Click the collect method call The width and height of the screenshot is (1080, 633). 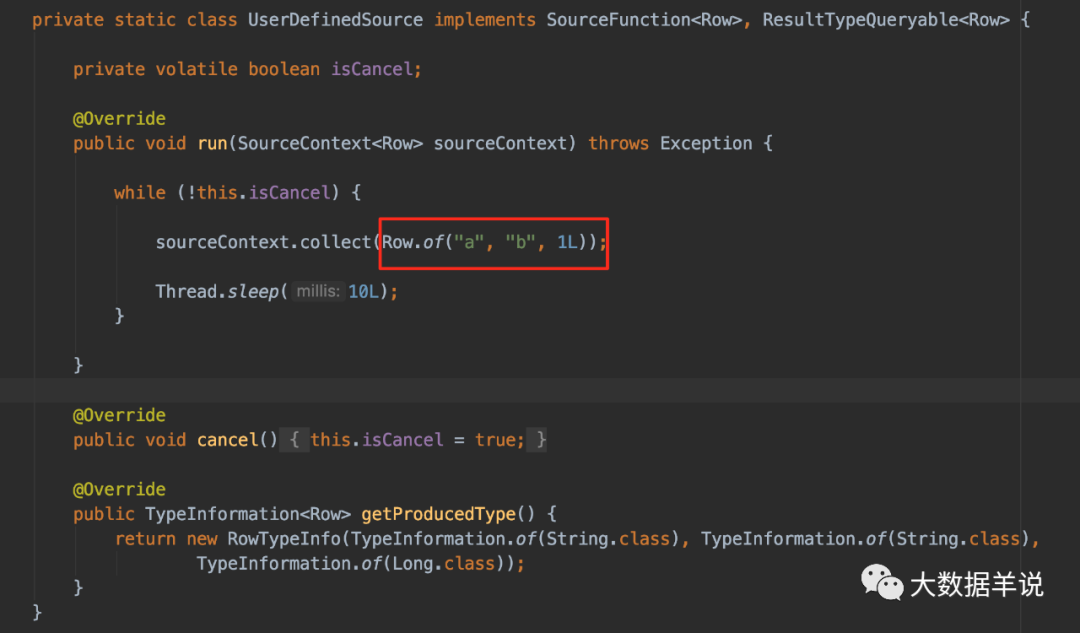(335, 242)
